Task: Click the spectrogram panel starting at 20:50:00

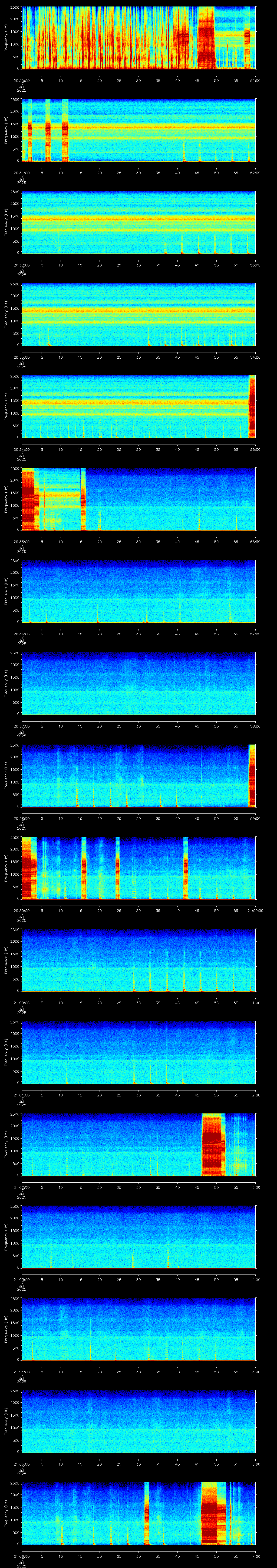Action: 138,38
